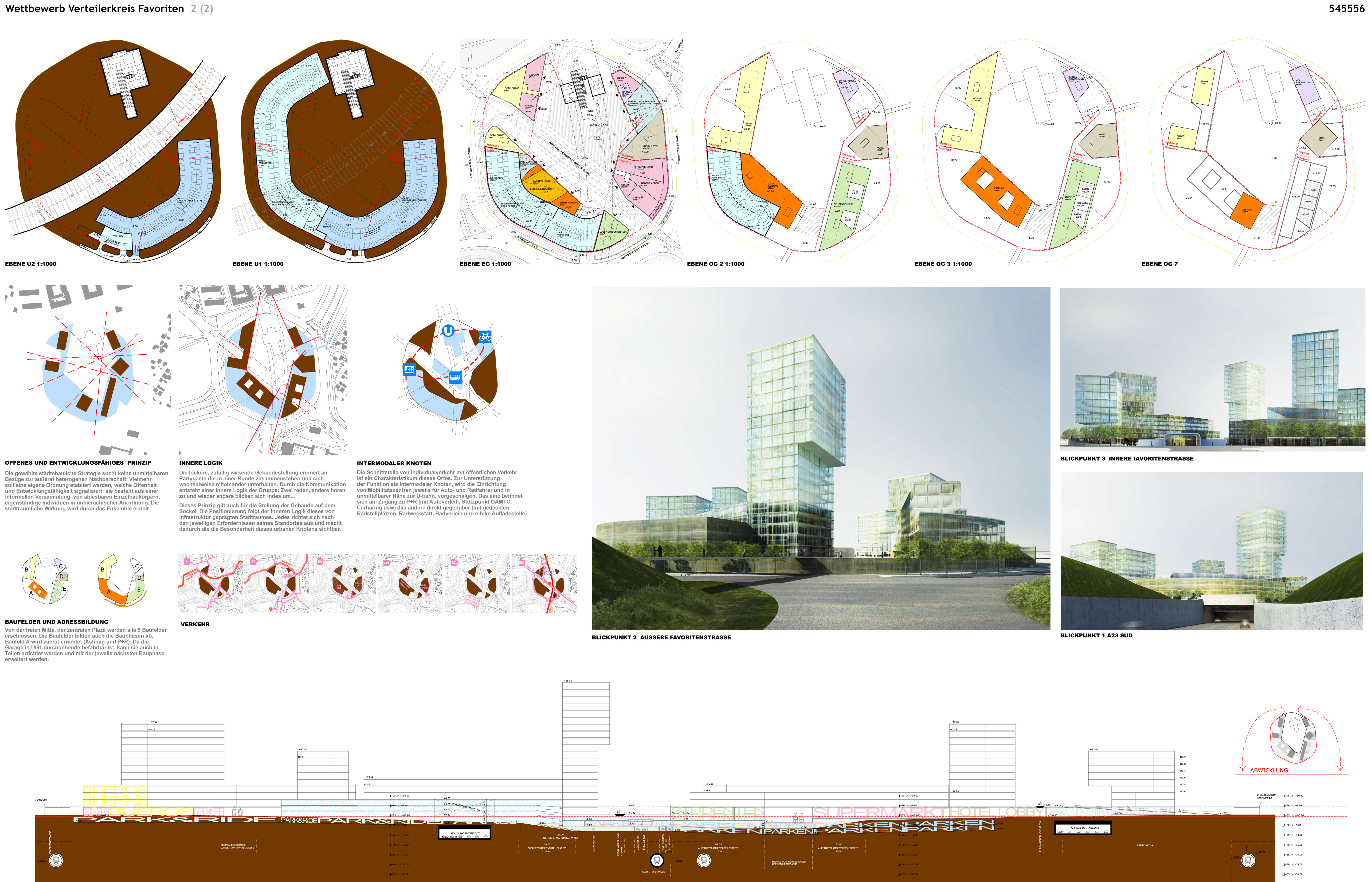Click the label EBENE U1 1:1000

[x=258, y=264]
